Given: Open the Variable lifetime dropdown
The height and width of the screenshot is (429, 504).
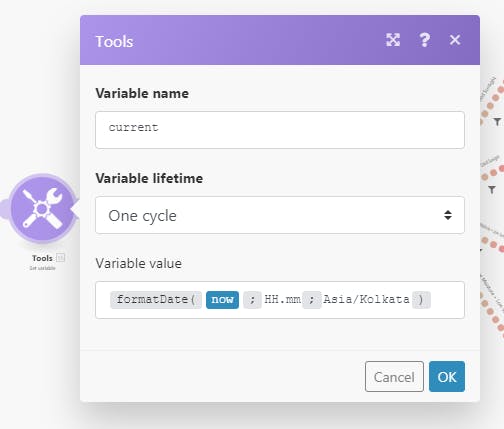Looking at the screenshot, I should point(280,215).
